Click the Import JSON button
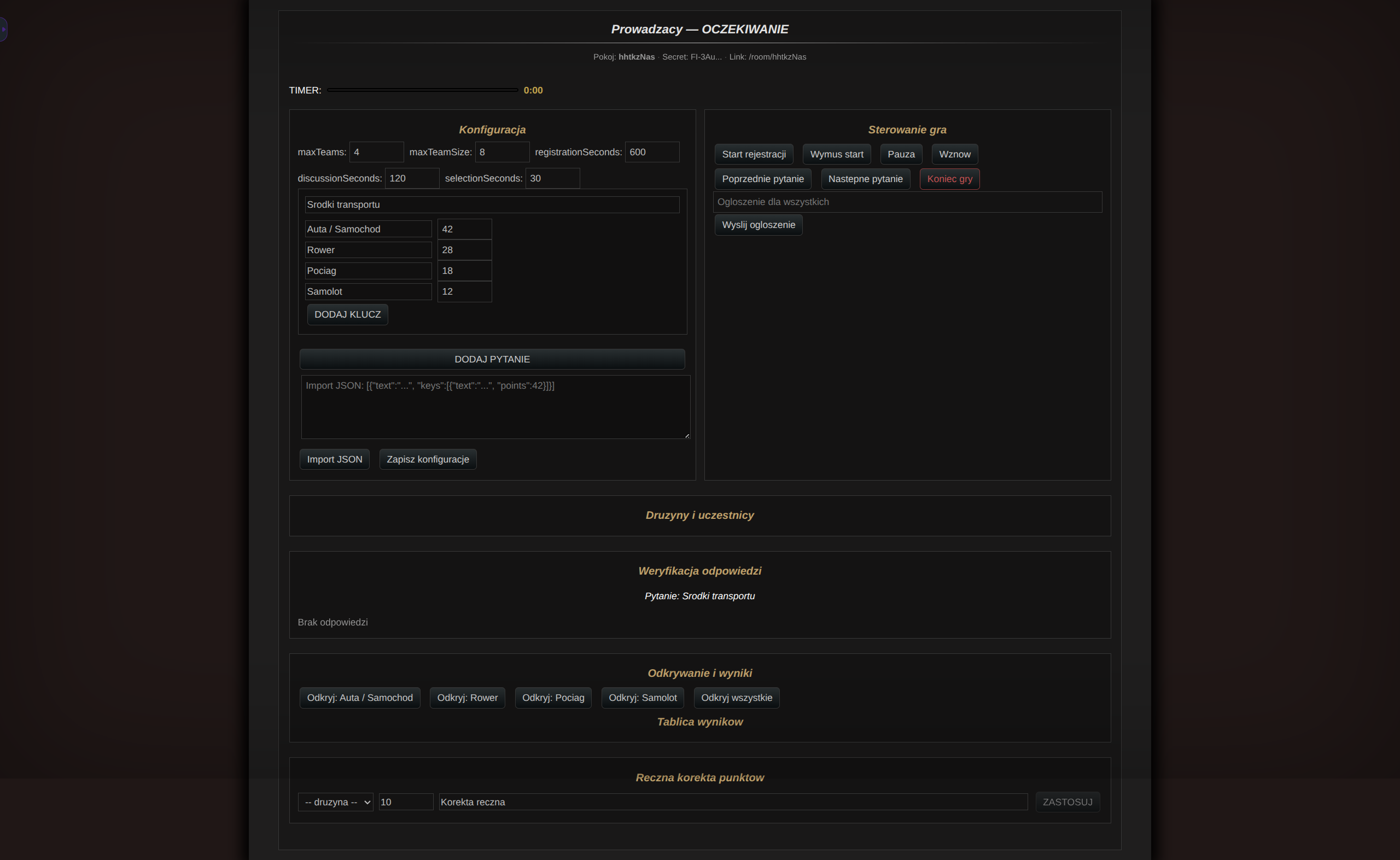 click(335, 459)
